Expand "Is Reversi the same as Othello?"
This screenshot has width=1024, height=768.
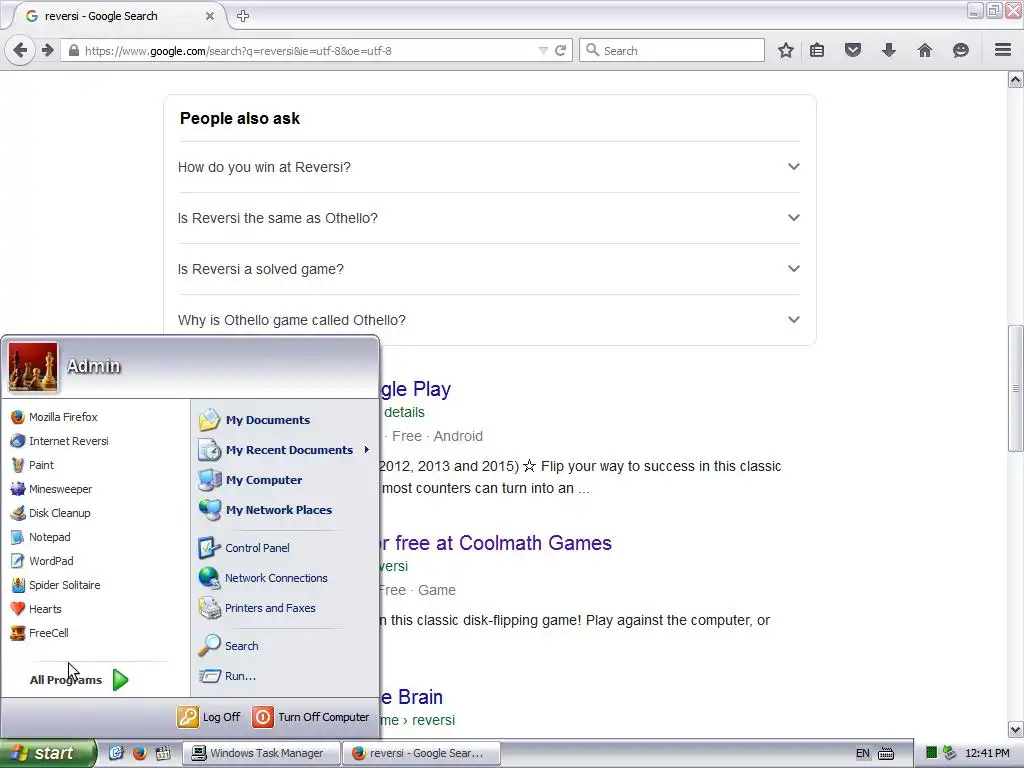(489, 218)
